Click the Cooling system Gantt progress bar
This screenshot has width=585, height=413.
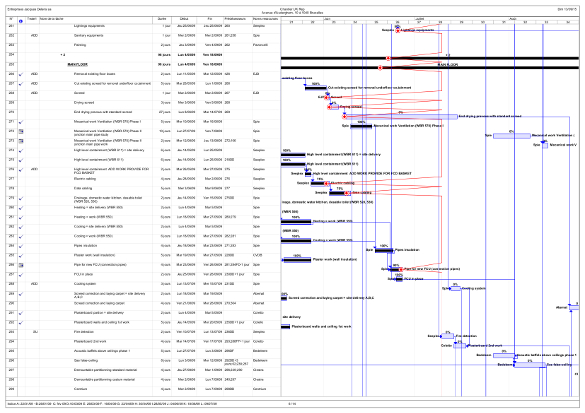coord(456,288)
